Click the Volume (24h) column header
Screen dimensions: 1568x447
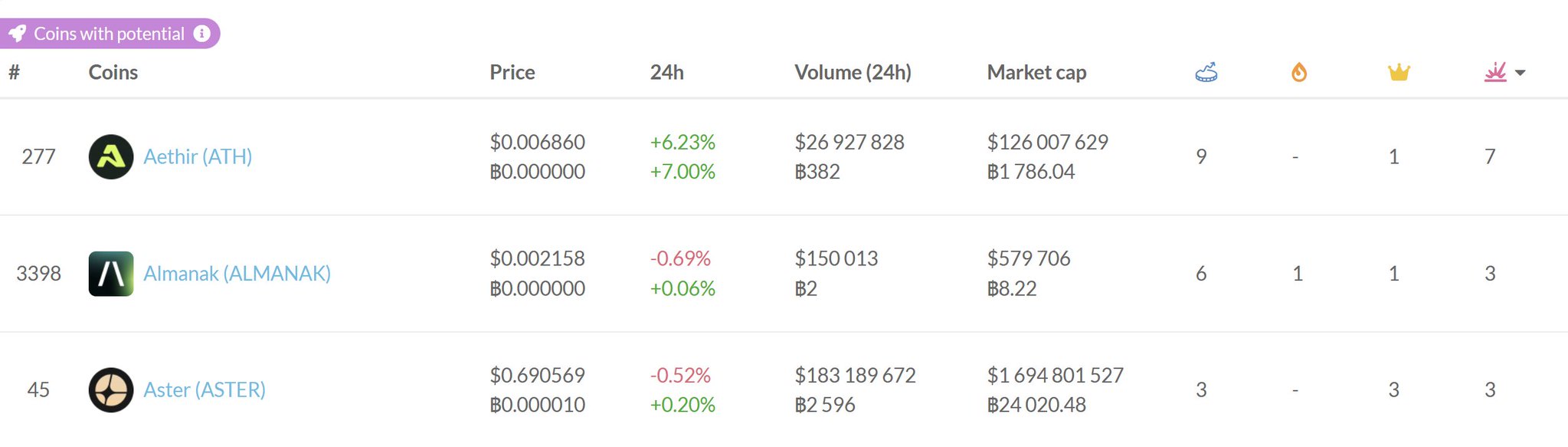click(853, 73)
